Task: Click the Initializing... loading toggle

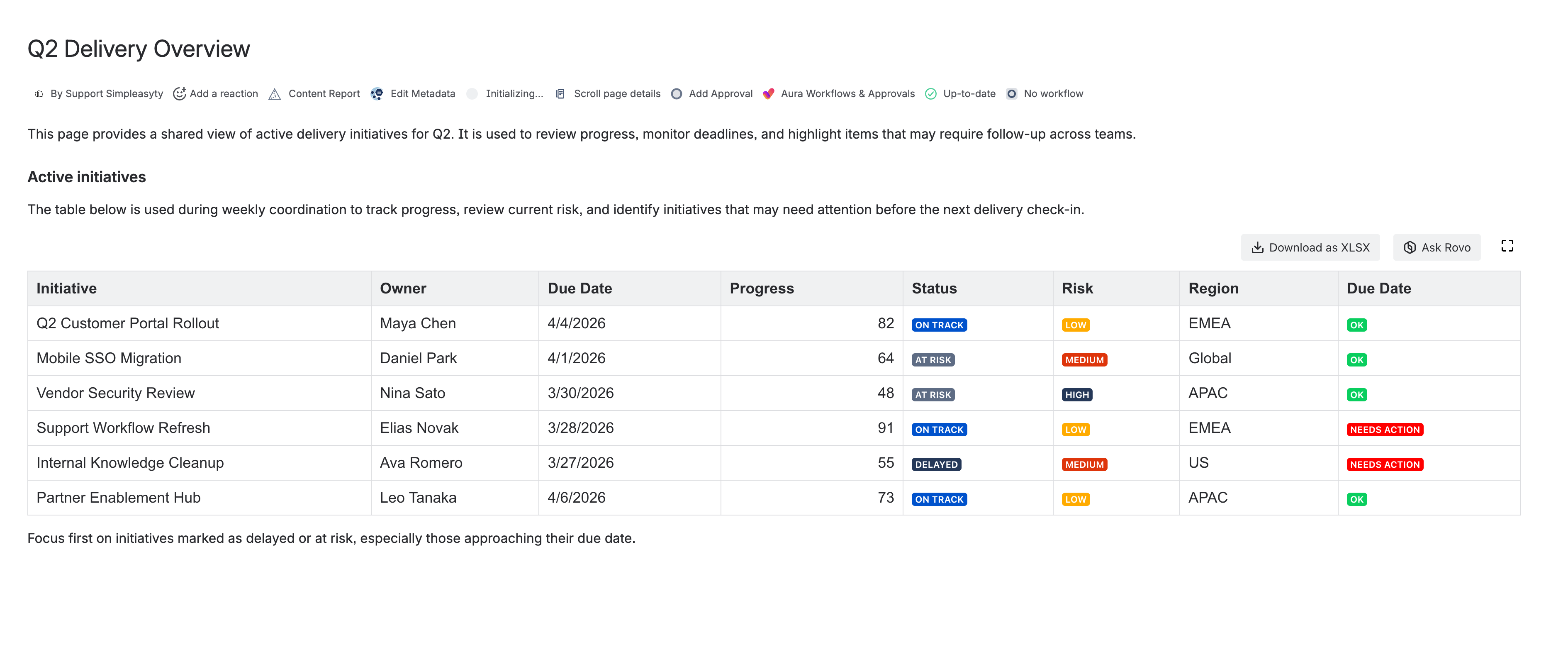Action: pyautogui.click(x=472, y=93)
